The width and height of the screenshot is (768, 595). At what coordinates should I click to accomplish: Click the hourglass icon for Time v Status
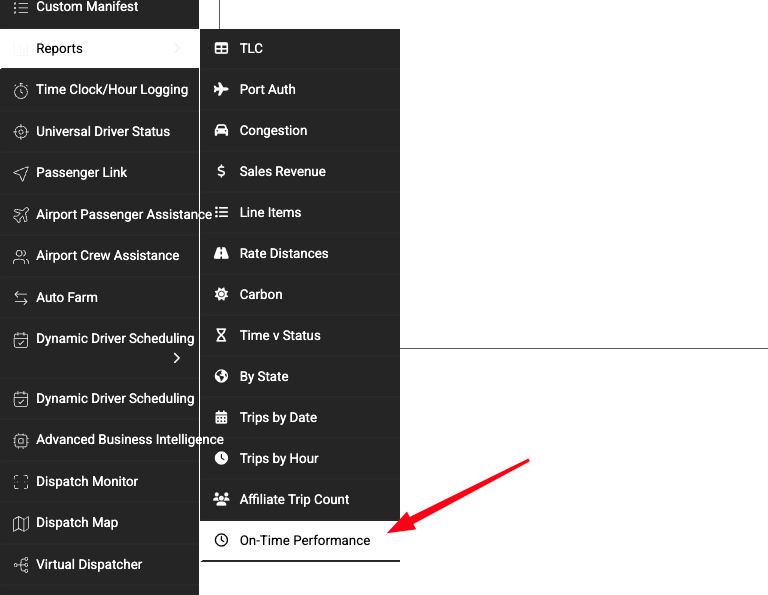point(221,335)
